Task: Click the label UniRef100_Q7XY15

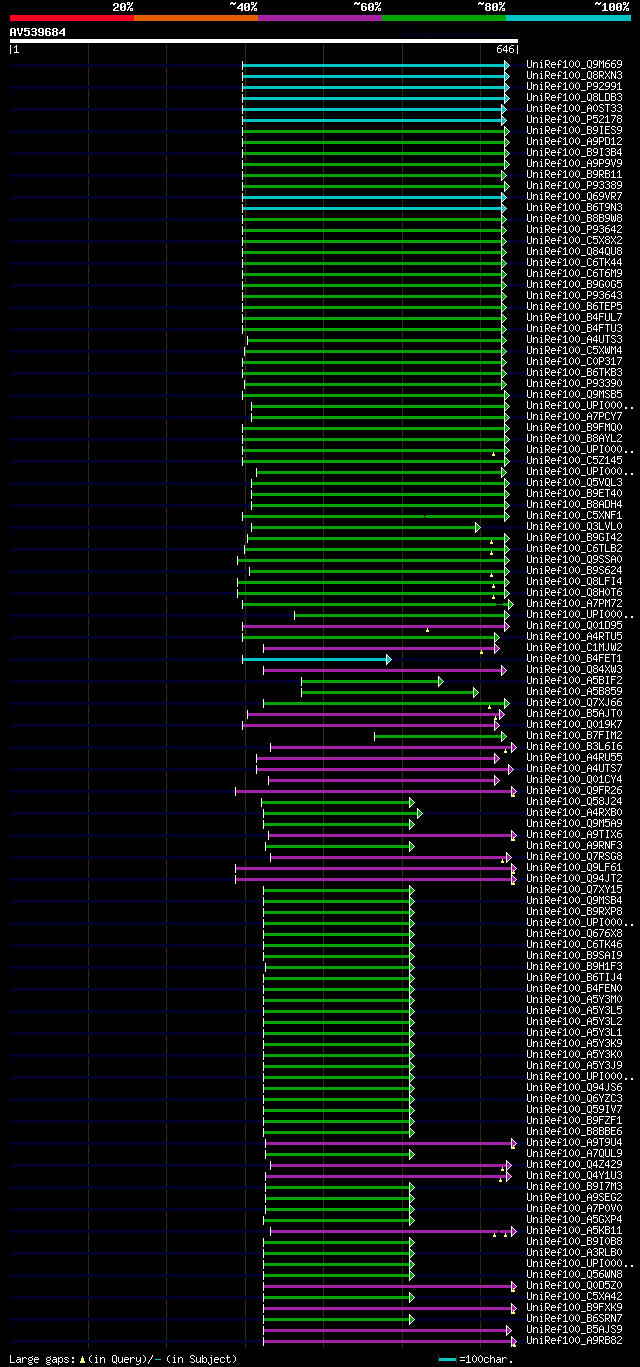Action: pos(574,890)
